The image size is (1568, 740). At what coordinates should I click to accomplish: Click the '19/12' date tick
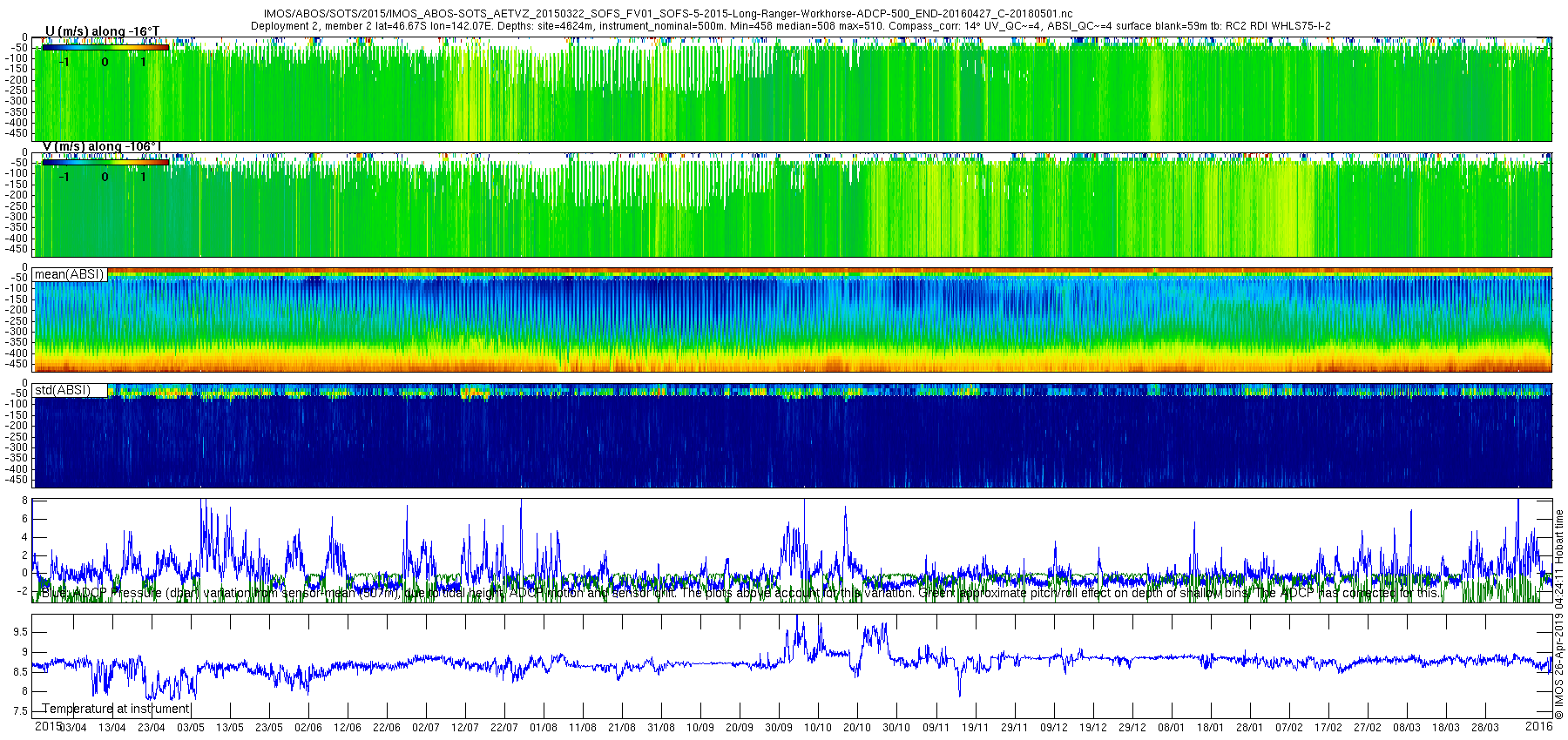click(1093, 728)
